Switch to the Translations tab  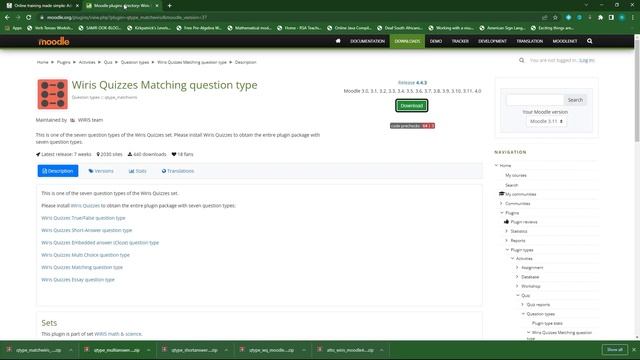click(178, 171)
